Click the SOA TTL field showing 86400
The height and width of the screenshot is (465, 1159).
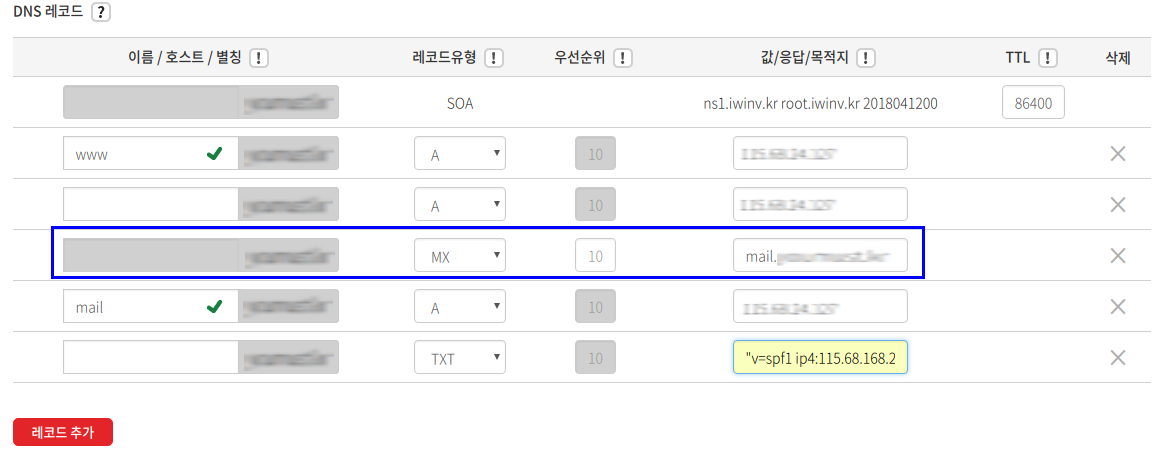(x=1033, y=103)
